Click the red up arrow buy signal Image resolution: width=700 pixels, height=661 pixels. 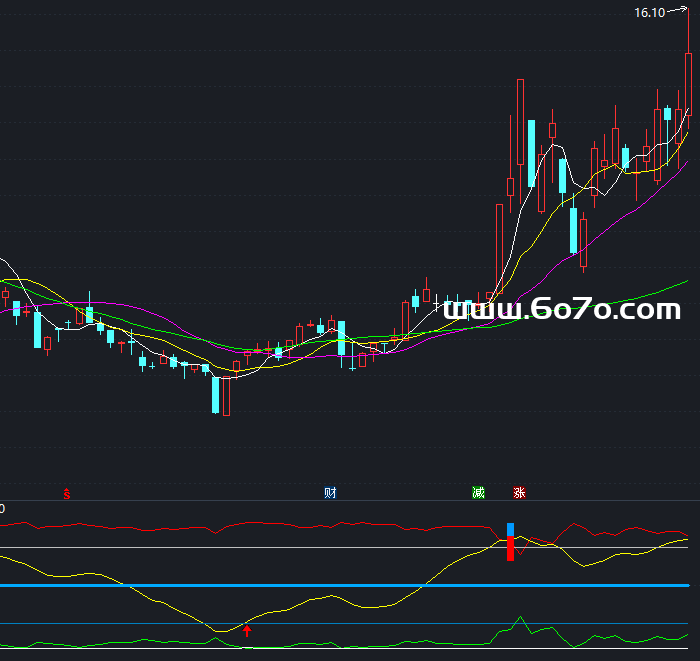point(247,630)
